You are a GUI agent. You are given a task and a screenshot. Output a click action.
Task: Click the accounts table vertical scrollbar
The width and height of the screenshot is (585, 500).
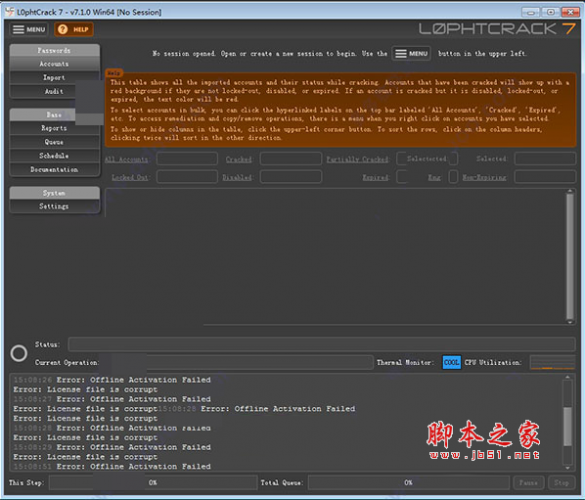click(x=570, y=256)
